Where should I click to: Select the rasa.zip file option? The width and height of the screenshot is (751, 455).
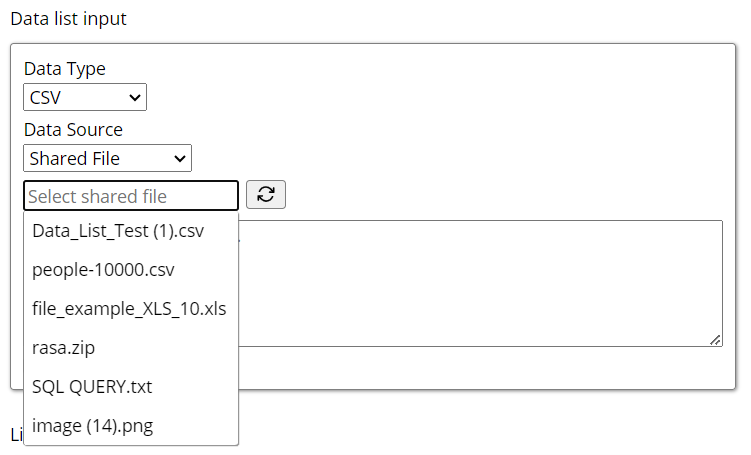pyautogui.click(x=64, y=348)
